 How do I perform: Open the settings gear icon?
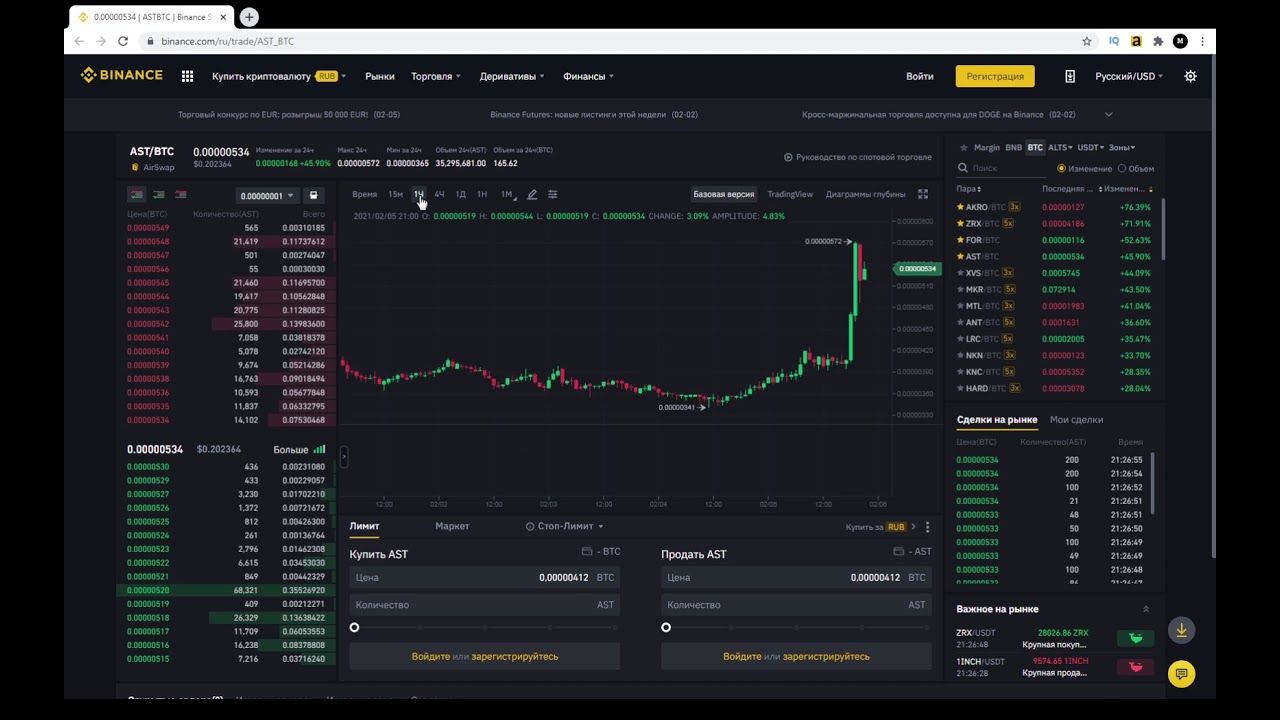(1190, 76)
